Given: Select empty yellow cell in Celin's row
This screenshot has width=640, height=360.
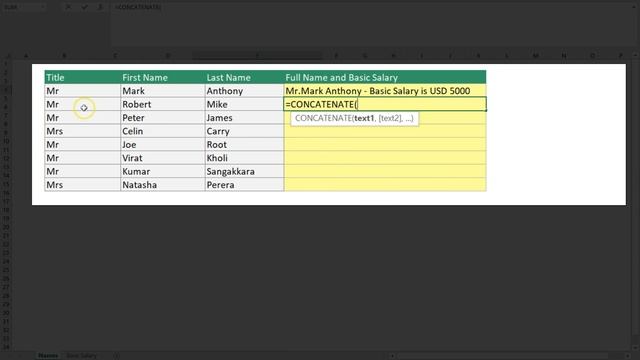Looking at the screenshot, I should [385, 131].
